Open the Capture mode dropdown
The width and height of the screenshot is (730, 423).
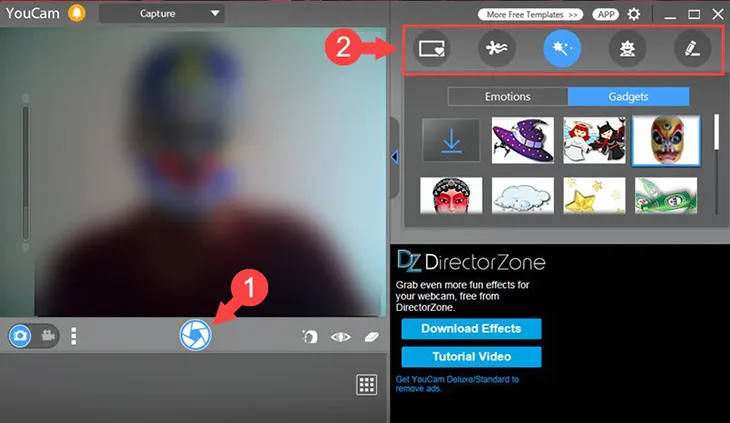click(162, 13)
